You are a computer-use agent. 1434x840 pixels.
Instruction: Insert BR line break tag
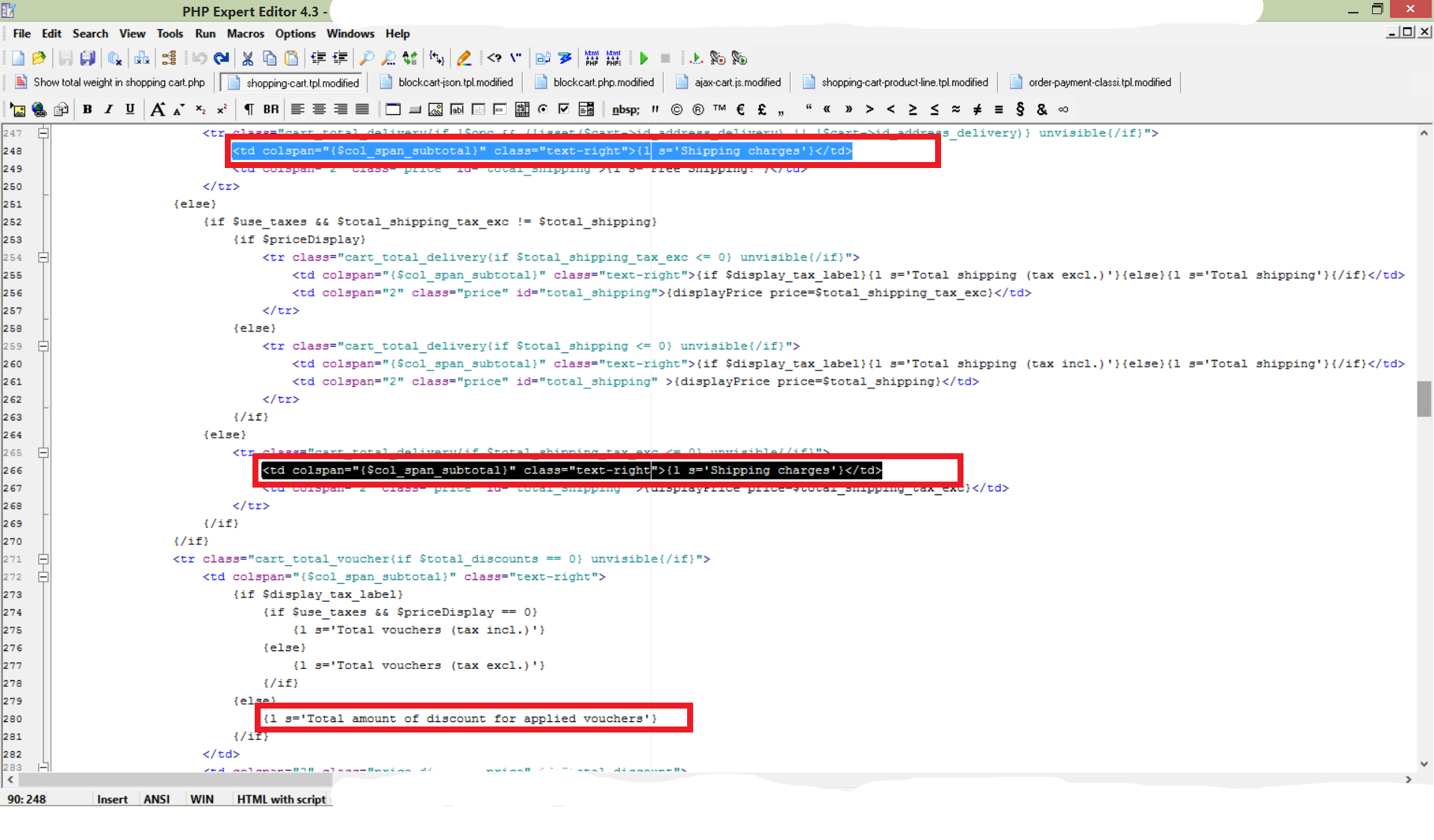coord(270,109)
